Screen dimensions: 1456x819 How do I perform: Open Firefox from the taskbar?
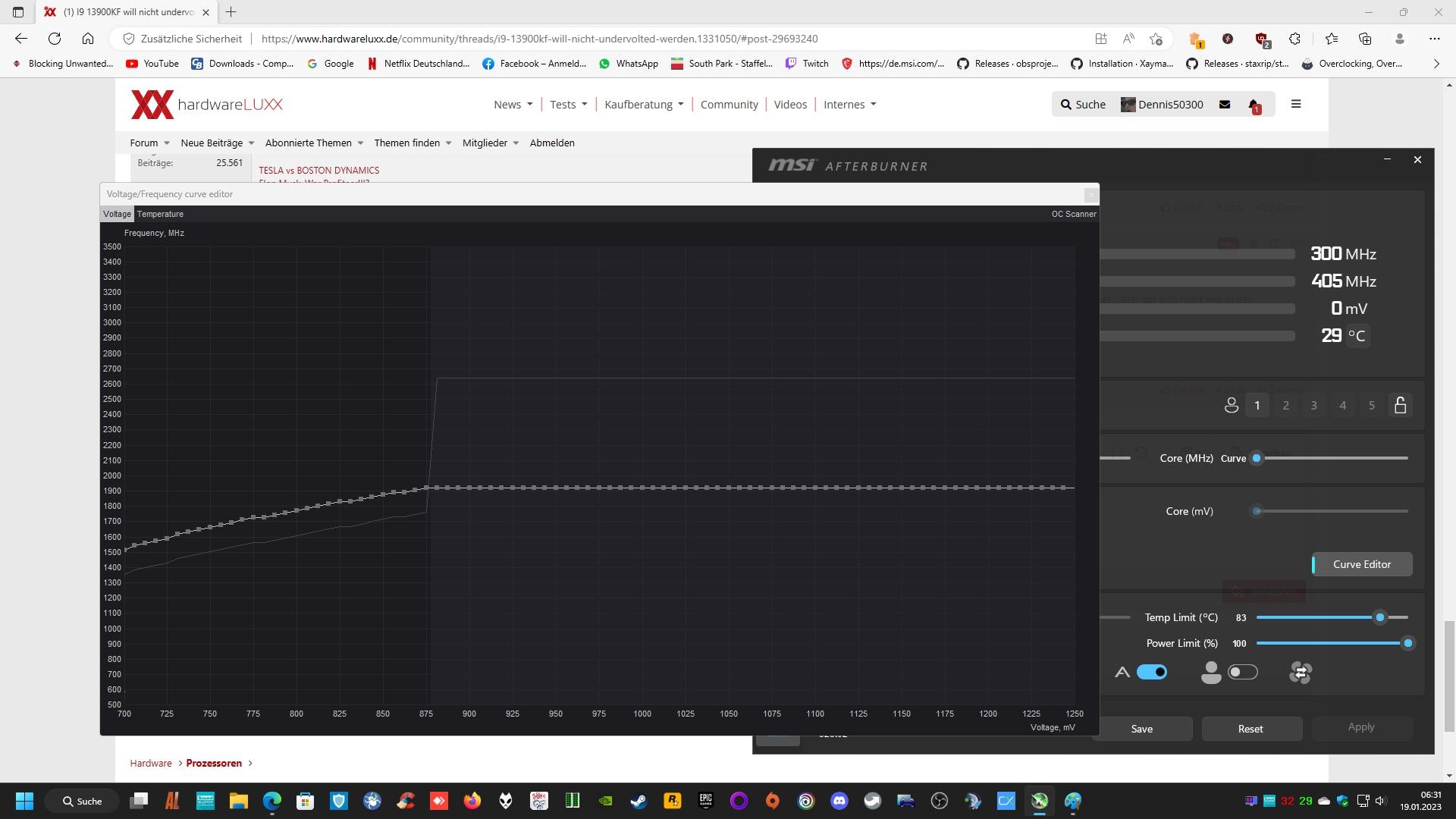[472, 801]
